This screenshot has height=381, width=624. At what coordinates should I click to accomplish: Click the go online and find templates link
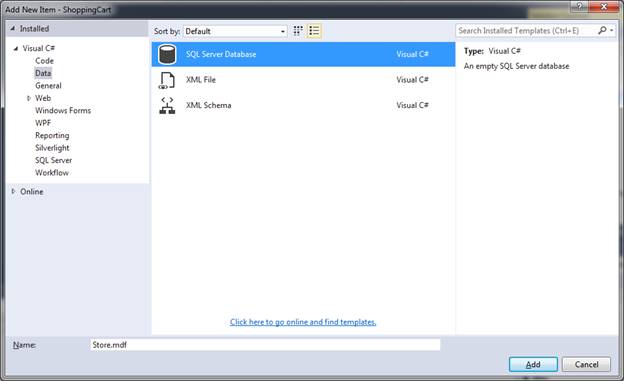click(x=303, y=322)
